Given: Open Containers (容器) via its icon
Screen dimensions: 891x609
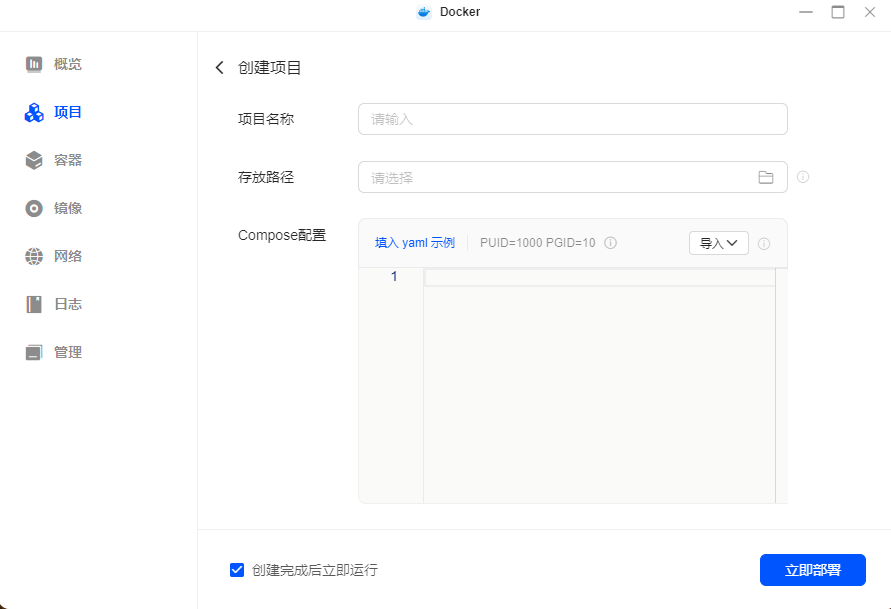Looking at the screenshot, I should (34, 160).
